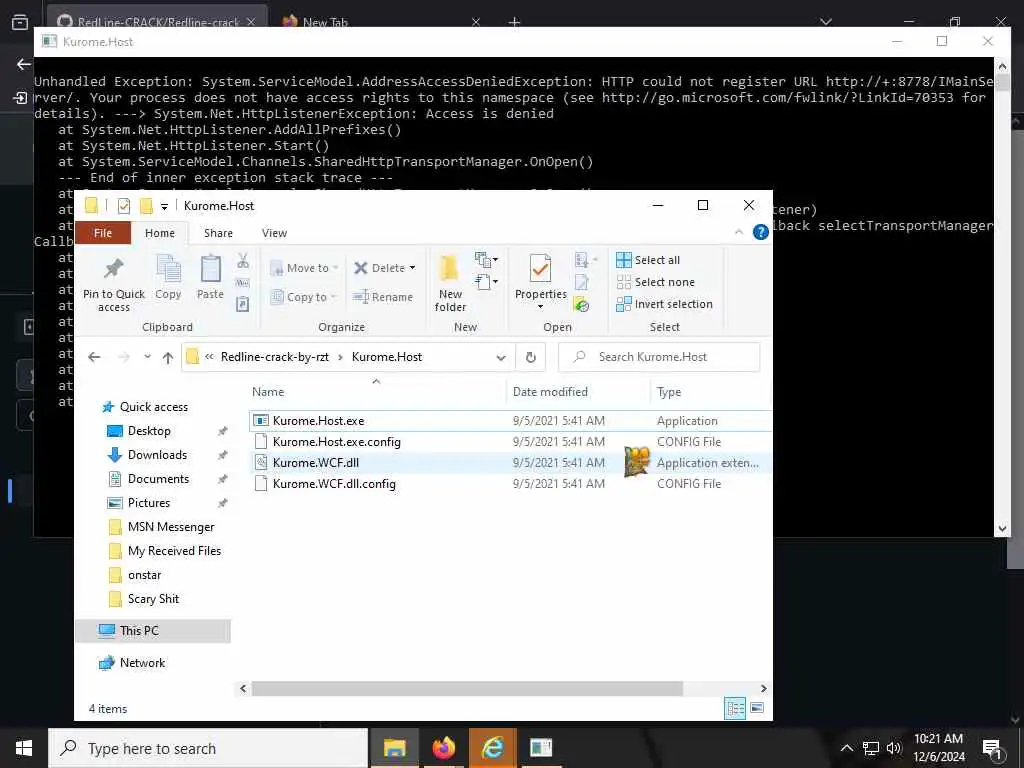The height and width of the screenshot is (768, 1024).
Task: Click the Redline-crack-by-rzt breadcrumb
Action: [275, 357]
